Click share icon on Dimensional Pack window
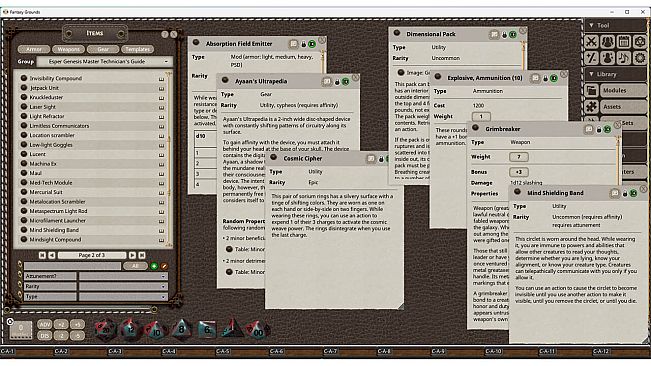The image size is (651, 366). click(x=494, y=34)
